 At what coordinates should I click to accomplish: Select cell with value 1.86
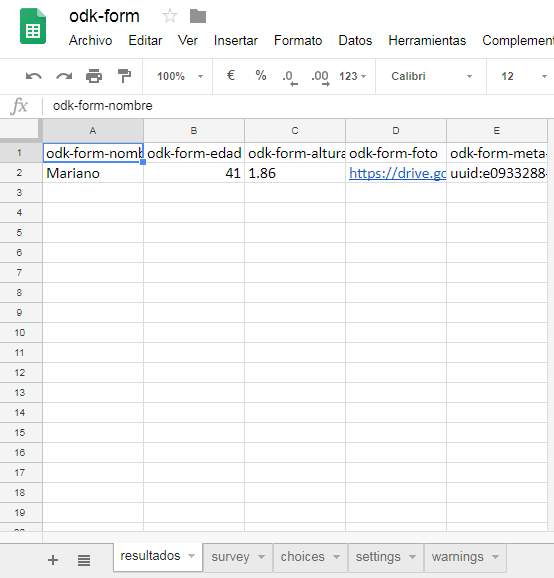295,173
